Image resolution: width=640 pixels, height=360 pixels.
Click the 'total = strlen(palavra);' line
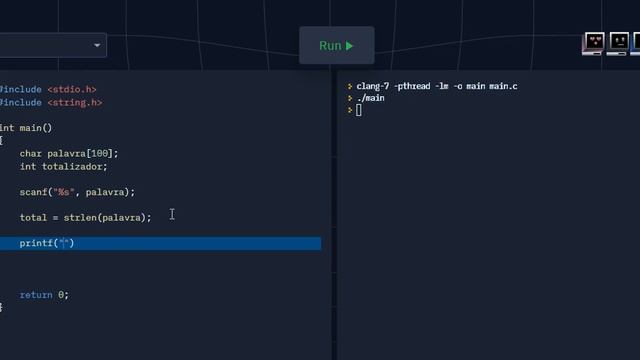[85, 218]
